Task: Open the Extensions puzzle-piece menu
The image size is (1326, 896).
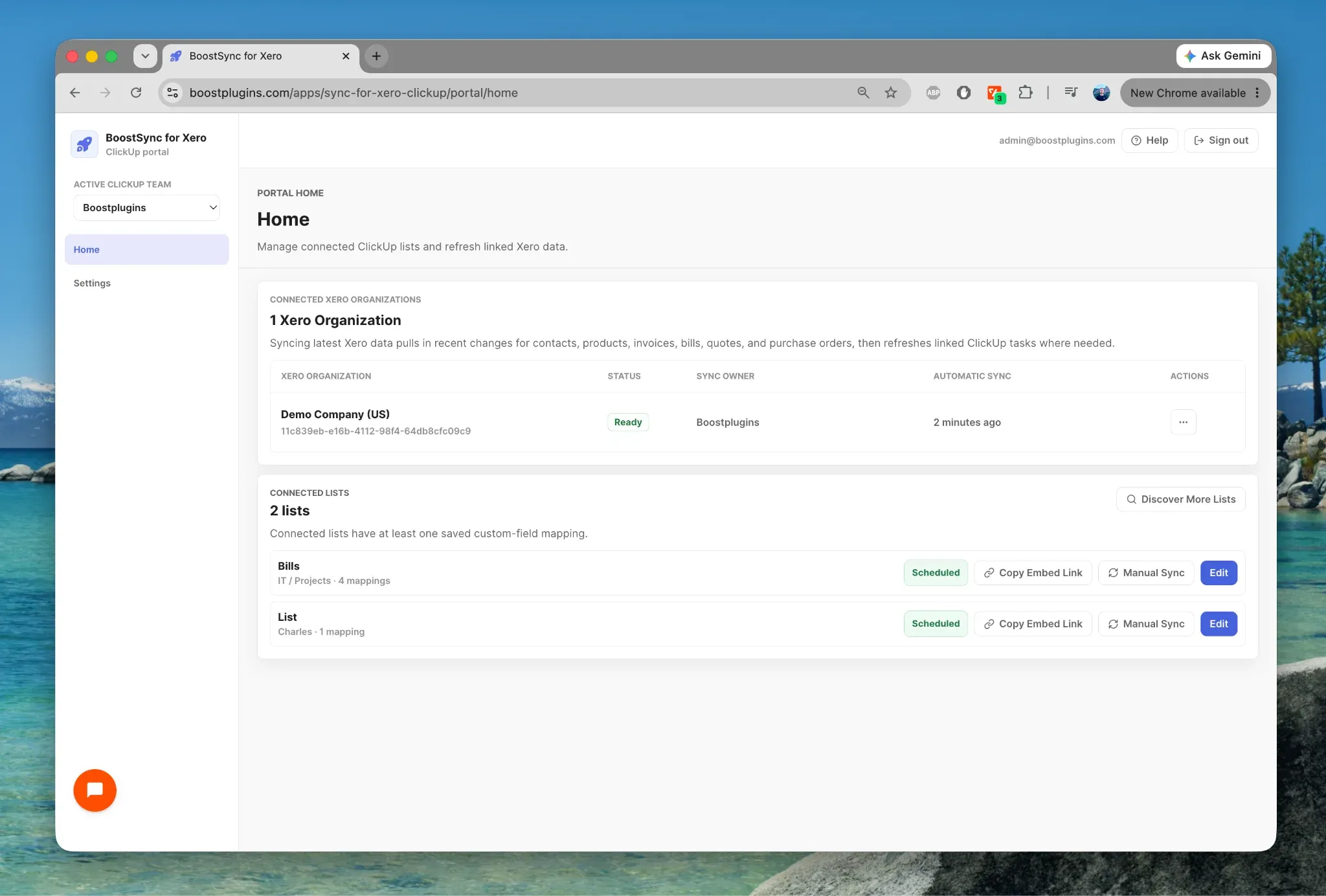Action: pyautogui.click(x=1026, y=93)
